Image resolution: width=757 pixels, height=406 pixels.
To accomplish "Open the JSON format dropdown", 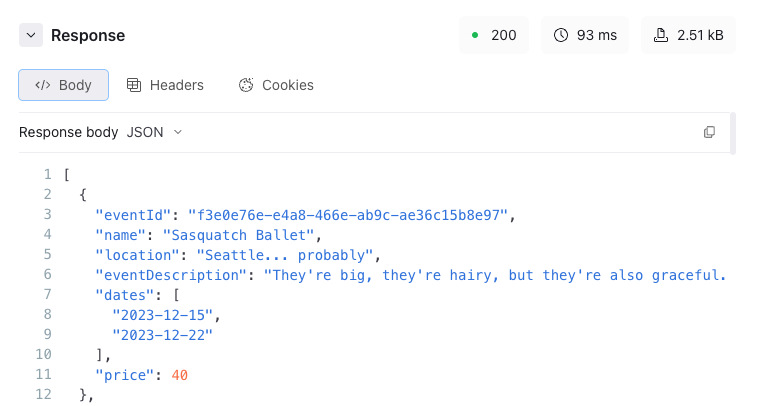I will pyautogui.click(x=154, y=132).
